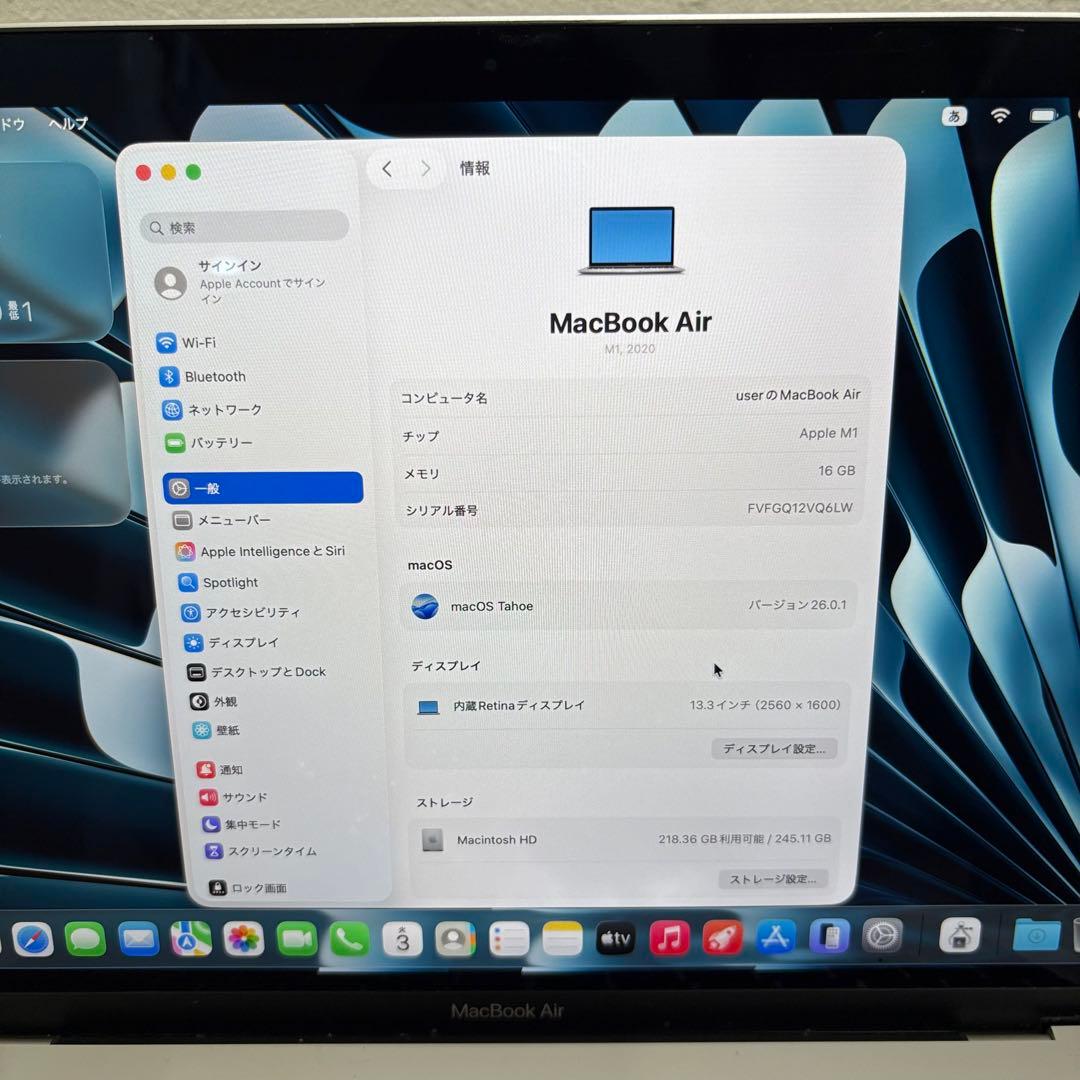Open バッテリー settings from the sidebar
1080x1080 pixels.
(215, 443)
